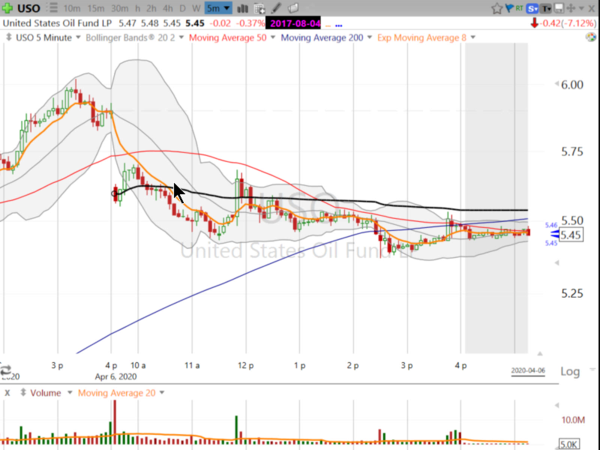The width and height of the screenshot is (600, 450).
Task: Open the color palette icon at chart corner
Action: pyautogui.click(x=591, y=37)
